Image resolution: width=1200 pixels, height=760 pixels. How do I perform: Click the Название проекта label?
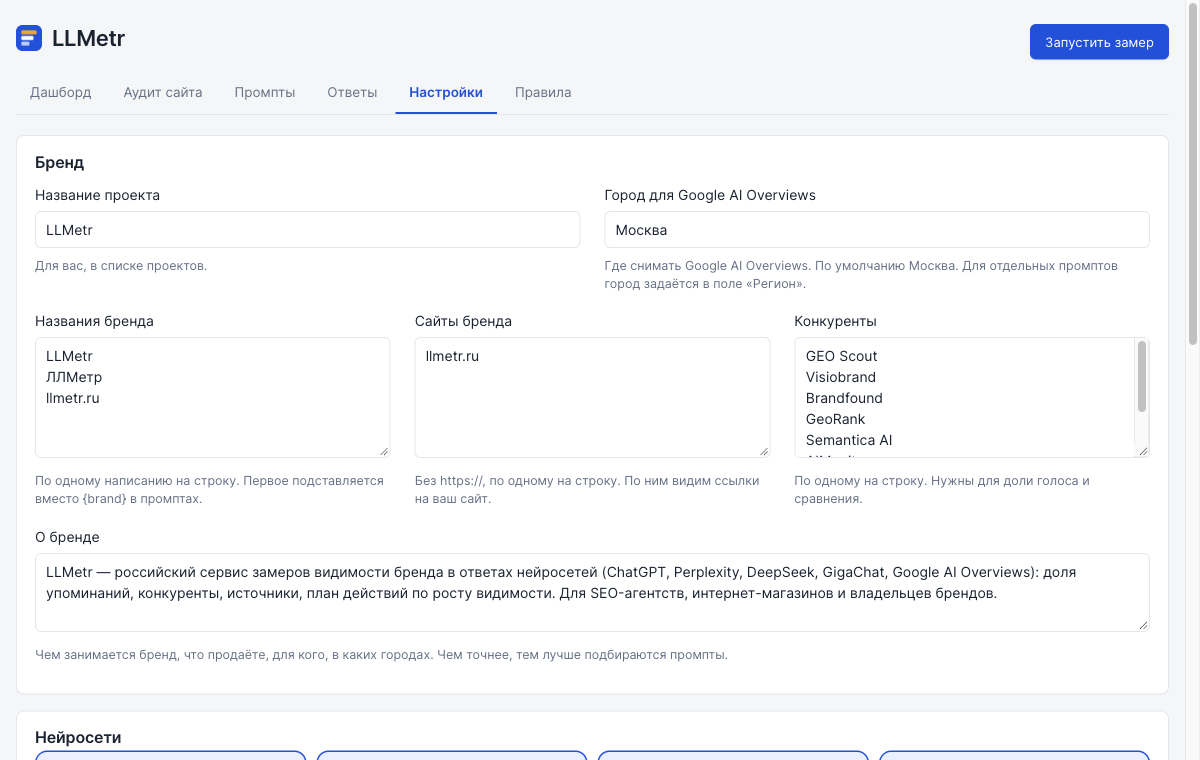coord(97,195)
